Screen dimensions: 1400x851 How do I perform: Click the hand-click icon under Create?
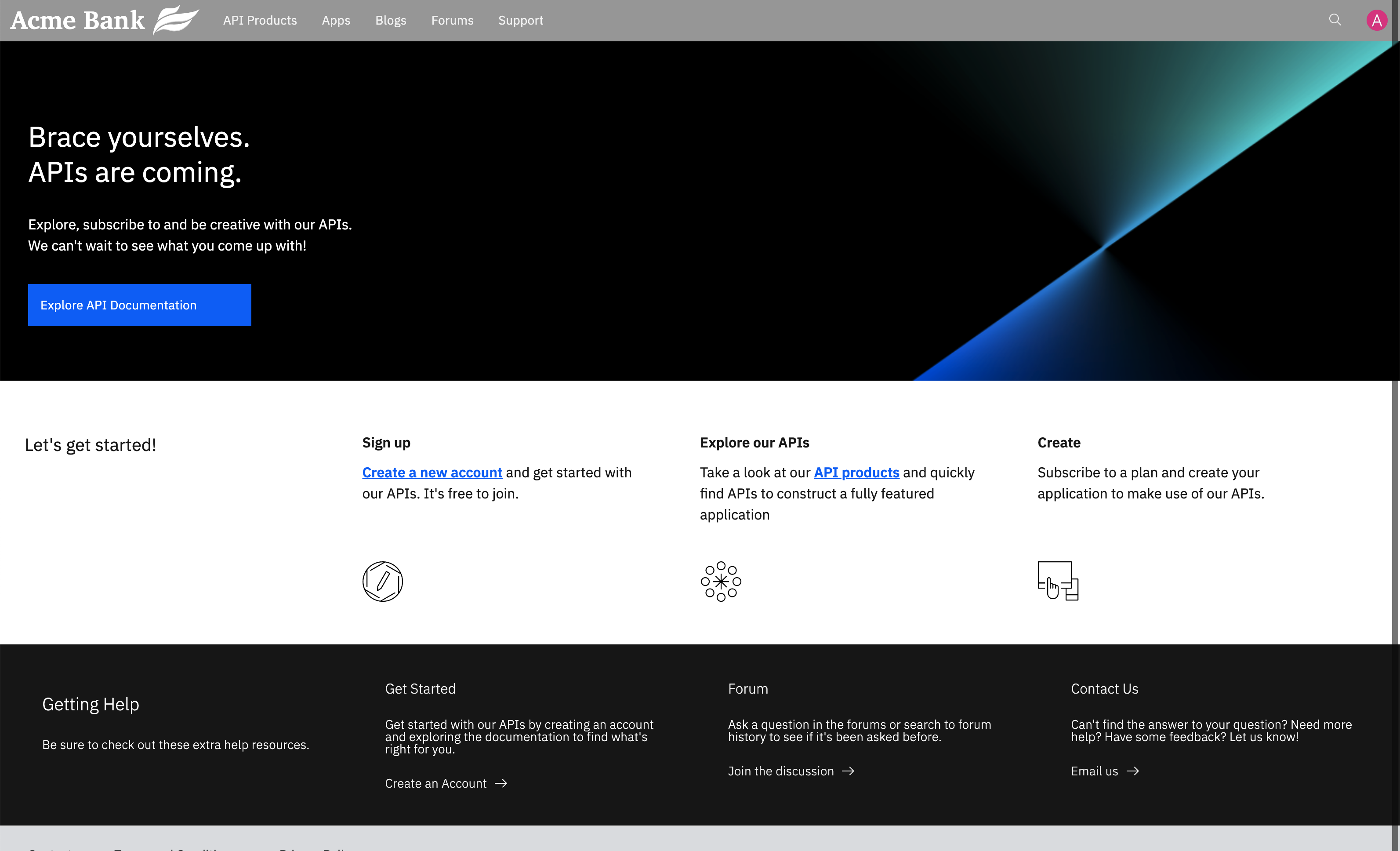click(x=1058, y=581)
